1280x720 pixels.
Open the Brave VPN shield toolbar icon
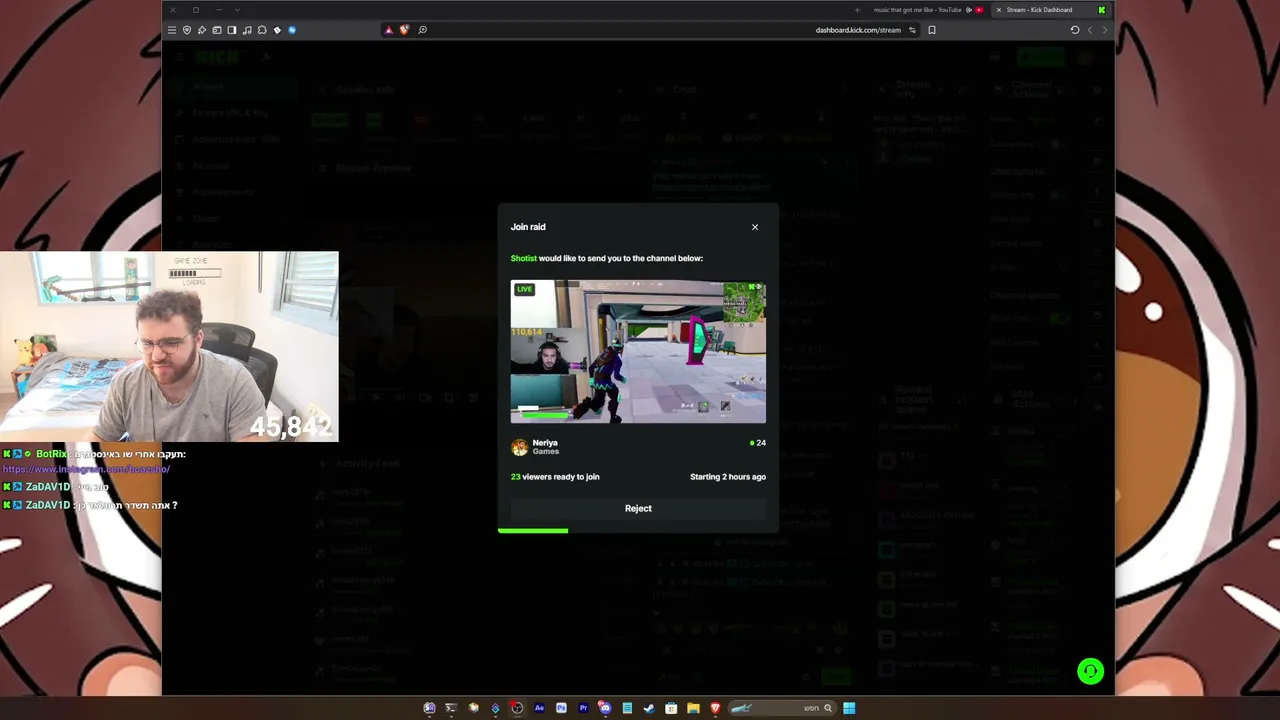click(x=187, y=30)
